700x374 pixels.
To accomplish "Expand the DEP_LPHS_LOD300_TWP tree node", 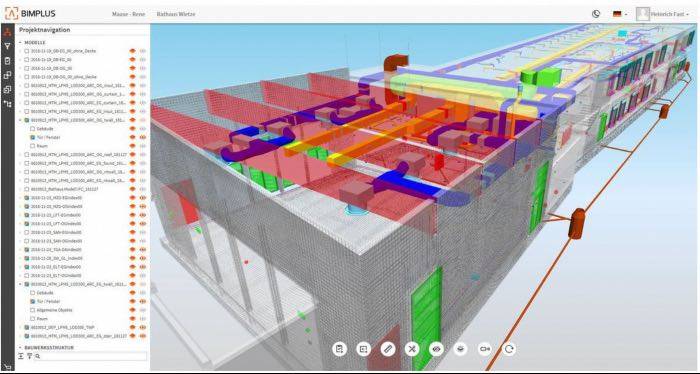I will pyautogui.click(x=21, y=327).
